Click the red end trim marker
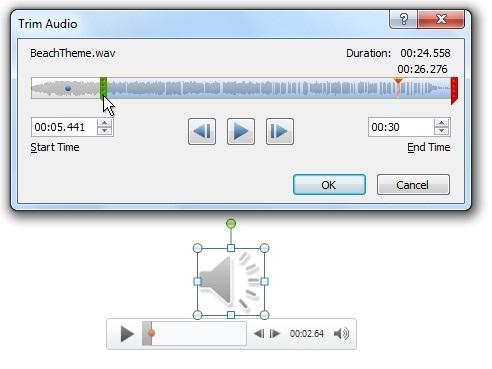The width and height of the screenshot is (492, 369). (454, 90)
